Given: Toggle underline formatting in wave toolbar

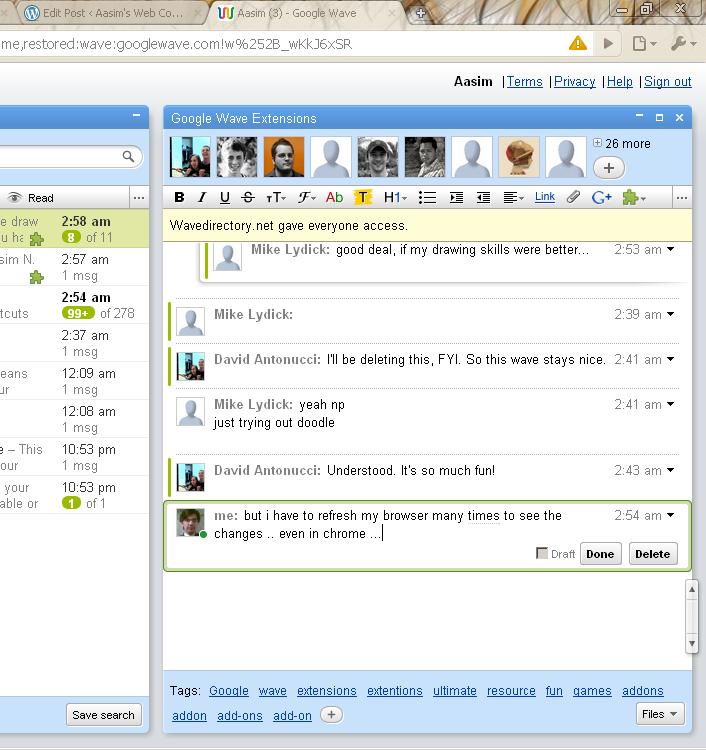Looking at the screenshot, I should coord(224,197).
